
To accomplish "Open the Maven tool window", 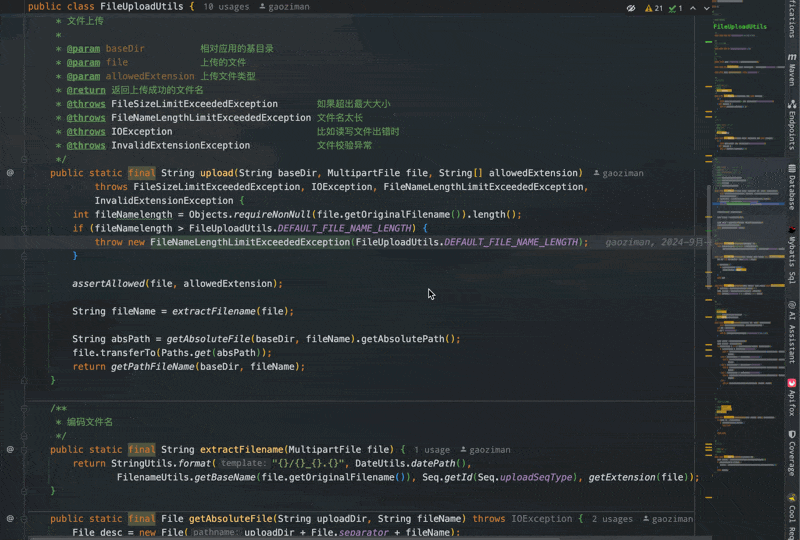I will pyautogui.click(x=791, y=68).
